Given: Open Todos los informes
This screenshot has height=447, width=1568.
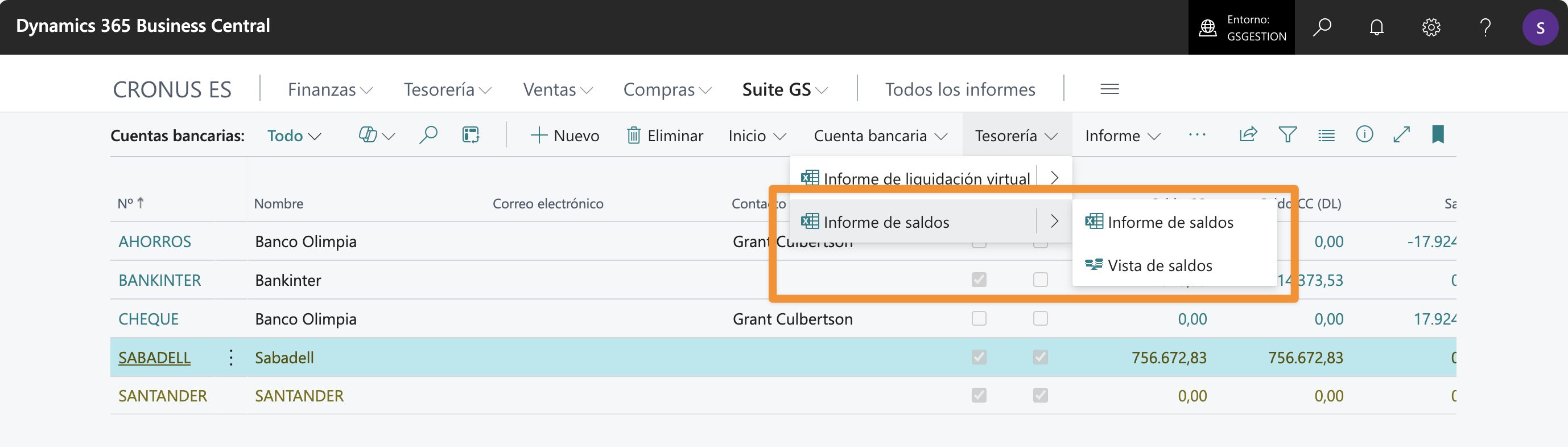Looking at the screenshot, I should coord(960,89).
